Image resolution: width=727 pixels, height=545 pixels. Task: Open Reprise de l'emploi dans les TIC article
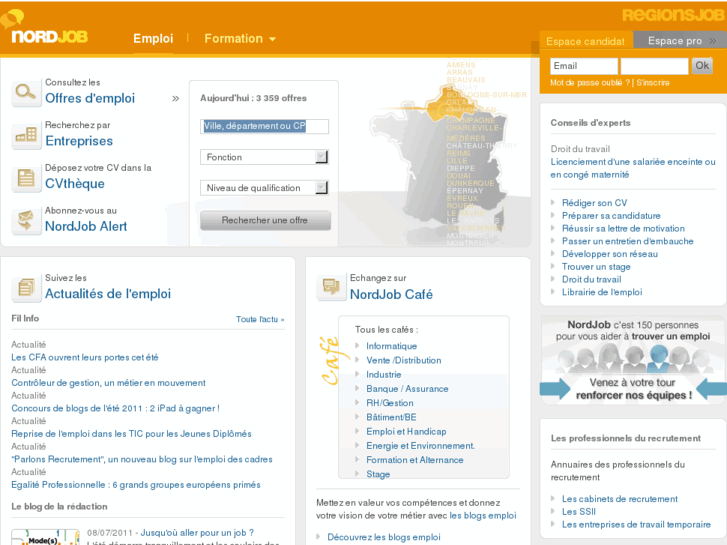point(131,434)
